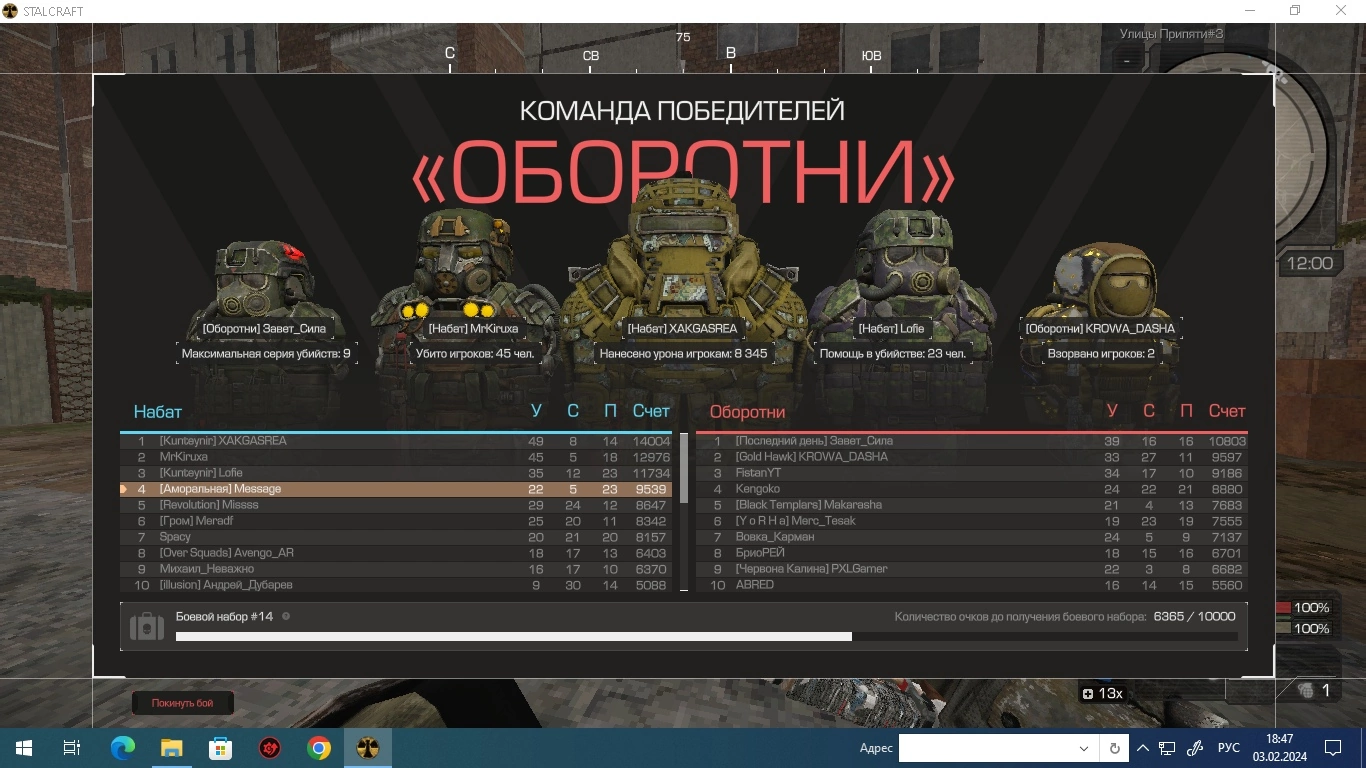Image resolution: width=1366 pixels, height=768 pixels.
Task: Select the ABRED scoreboard row
Action: pyautogui.click(x=972, y=585)
